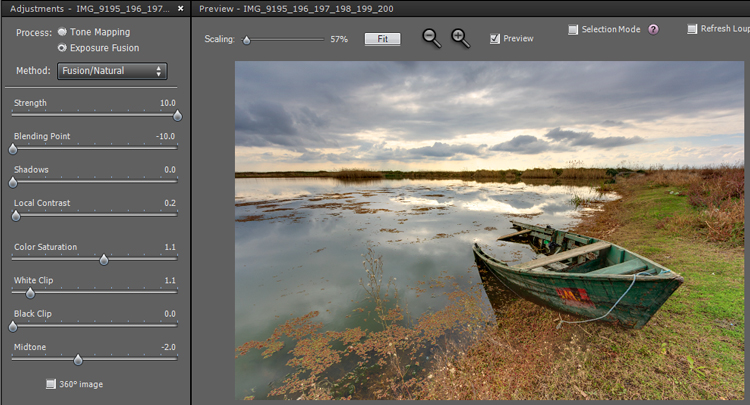
Task: Select the Exposure Fusion process
Action: (x=62, y=48)
